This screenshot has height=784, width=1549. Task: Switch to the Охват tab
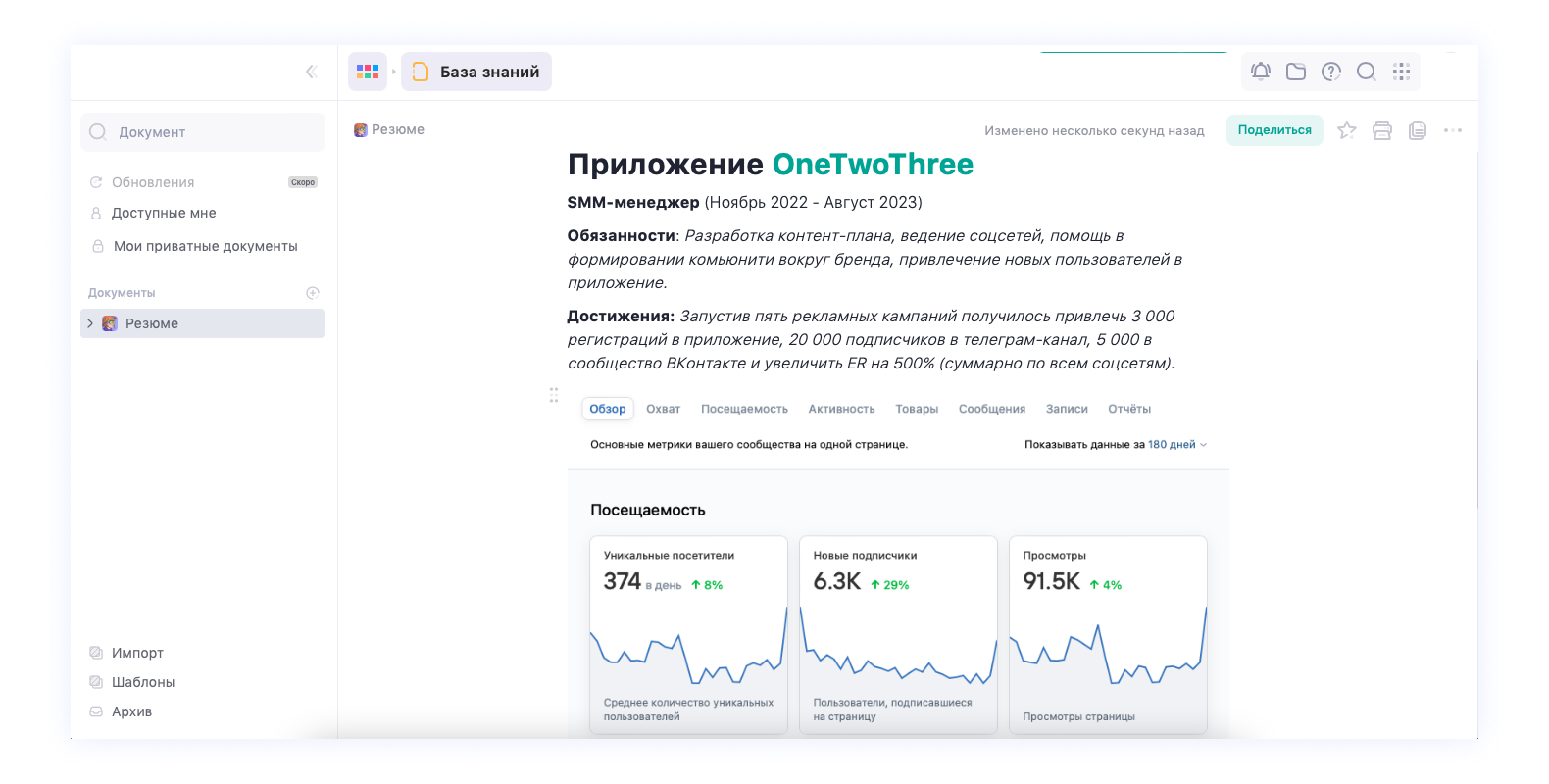pos(663,409)
